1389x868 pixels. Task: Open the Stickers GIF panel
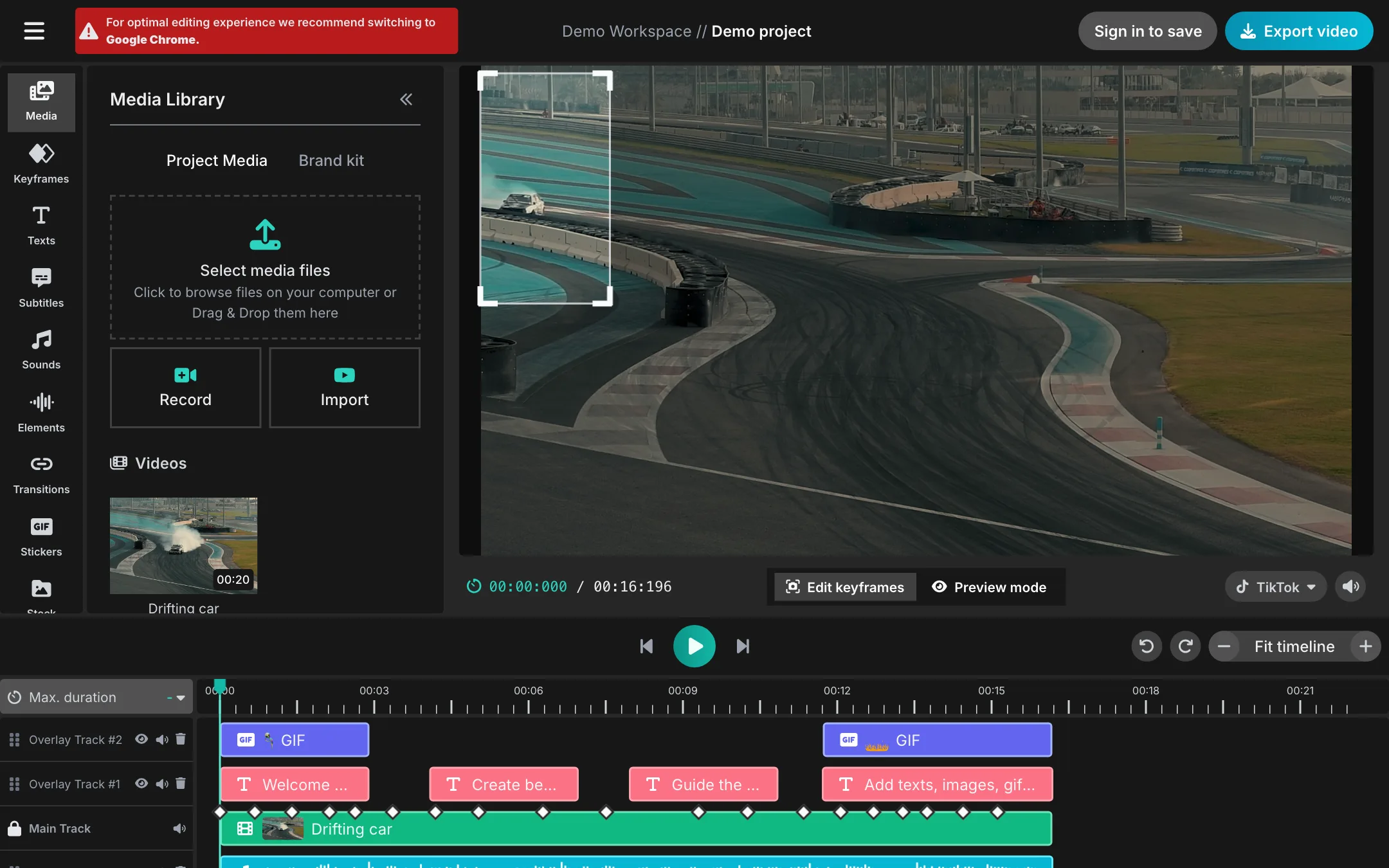pyautogui.click(x=41, y=538)
